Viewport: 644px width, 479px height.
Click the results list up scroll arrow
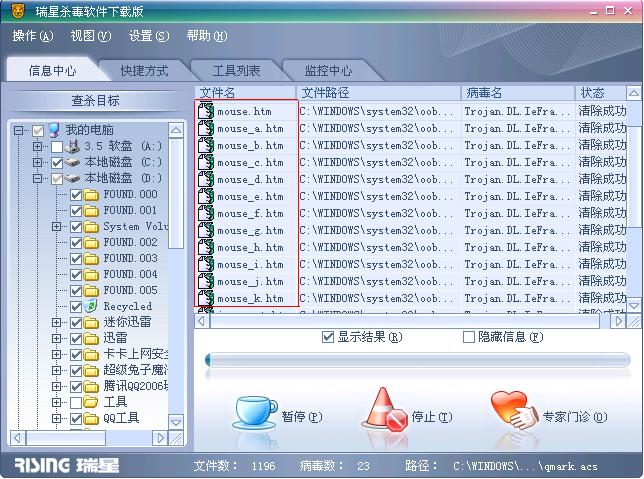(x=634, y=93)
